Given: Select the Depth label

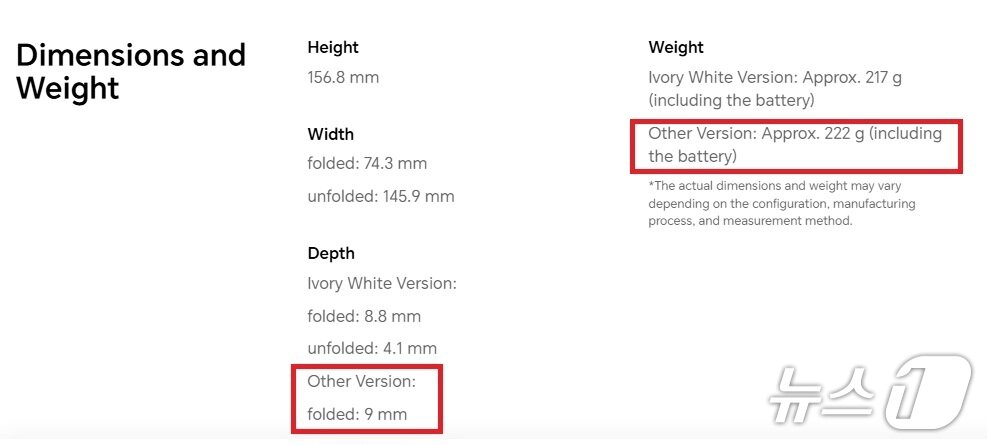Looking at the screenshot, I should (331, 253).
